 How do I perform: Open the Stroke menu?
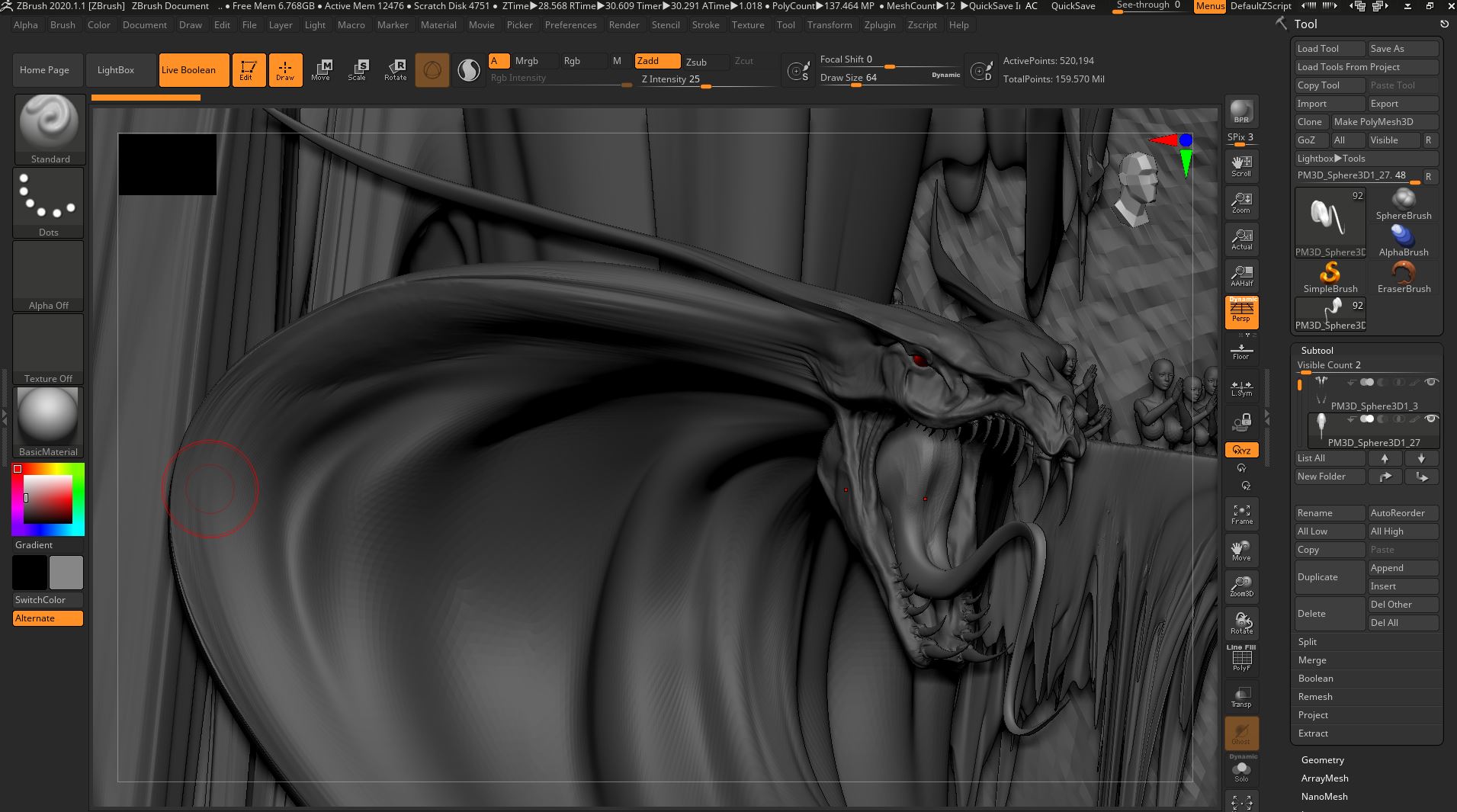(705, 25)
